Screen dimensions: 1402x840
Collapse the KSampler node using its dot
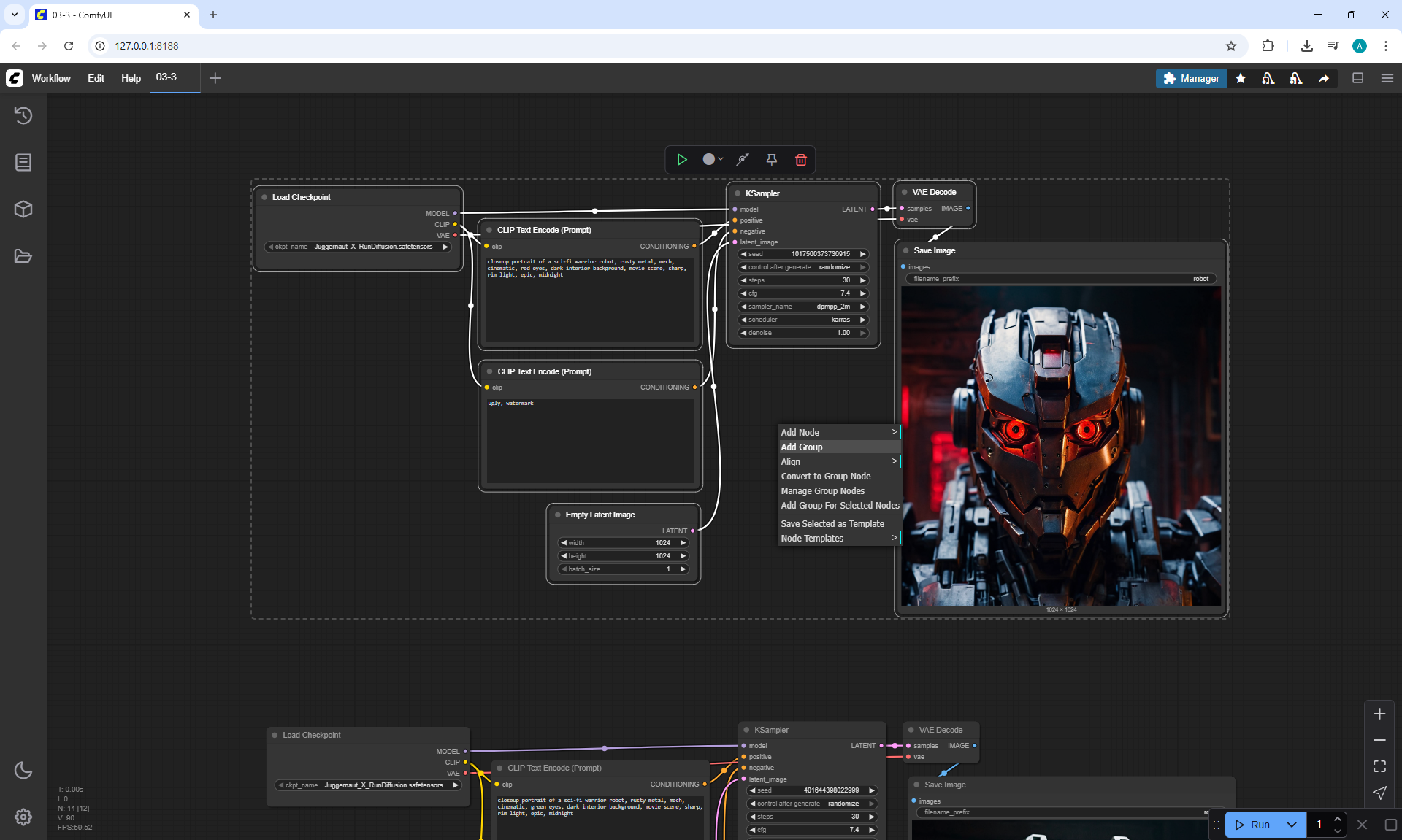(x=738, y=193)
